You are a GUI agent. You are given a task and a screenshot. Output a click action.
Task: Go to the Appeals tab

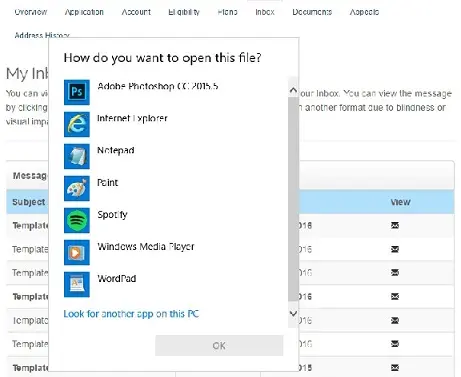click(364, 12)
